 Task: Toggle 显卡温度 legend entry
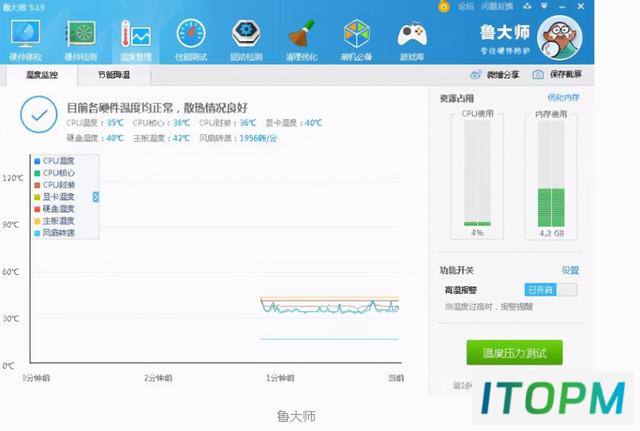[x=55, y=197]
